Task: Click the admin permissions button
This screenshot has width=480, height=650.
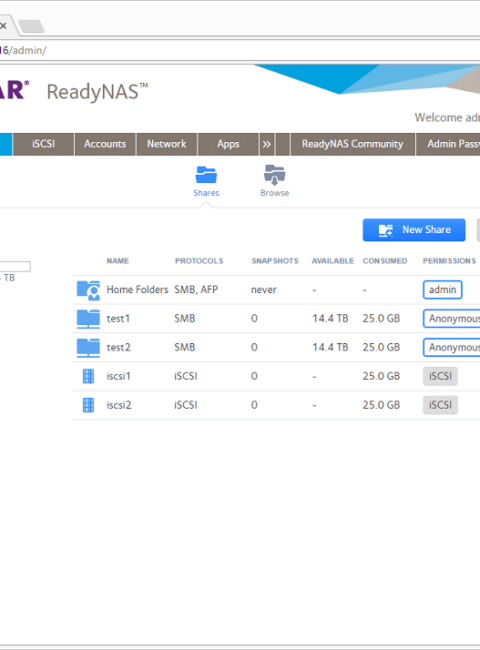Action: click(443, 290)
